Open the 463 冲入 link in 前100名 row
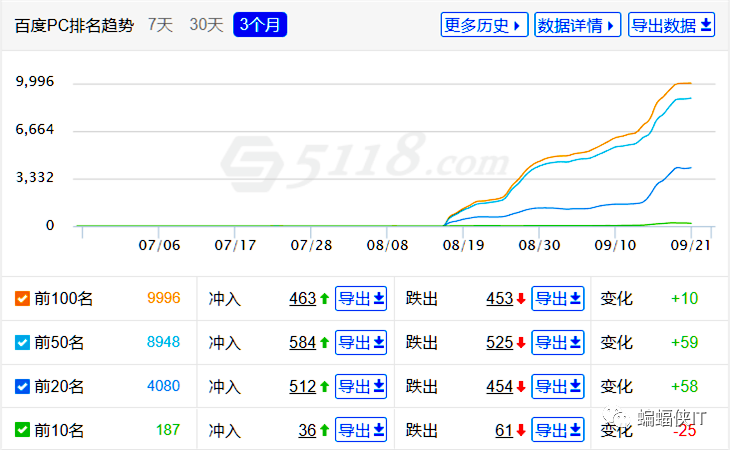Viewport: 730px width, 450px height. pyautogui.click(x=303, y=298)
